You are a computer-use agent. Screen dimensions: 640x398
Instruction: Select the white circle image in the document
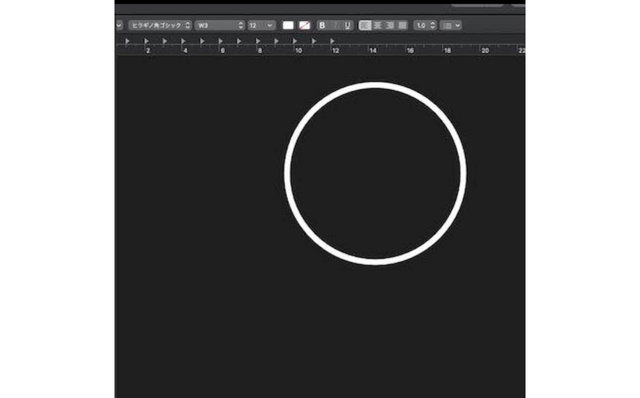click(375, 173)
